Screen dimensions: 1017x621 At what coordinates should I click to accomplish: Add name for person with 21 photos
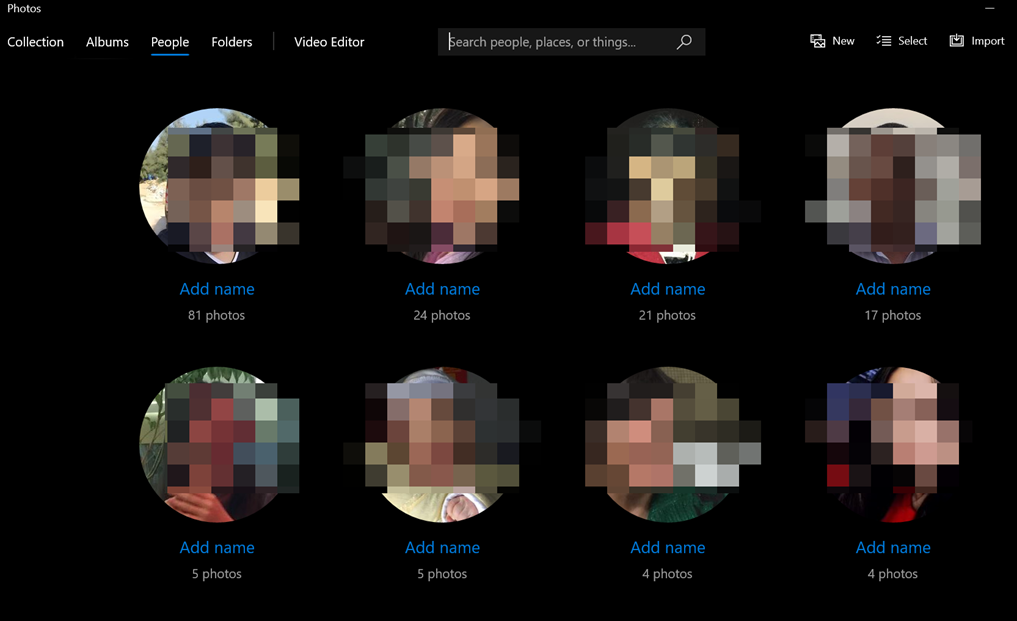tap(668, 289)
